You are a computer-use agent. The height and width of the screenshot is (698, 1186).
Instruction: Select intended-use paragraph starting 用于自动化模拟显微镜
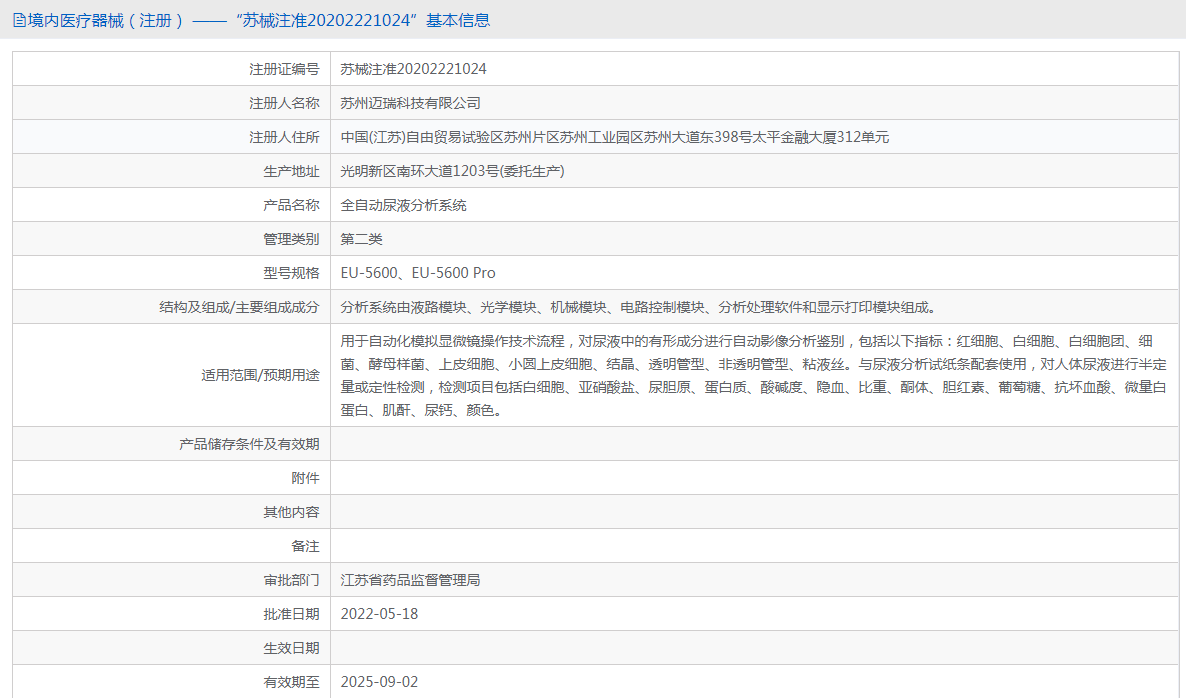click(x=753, y=376)
